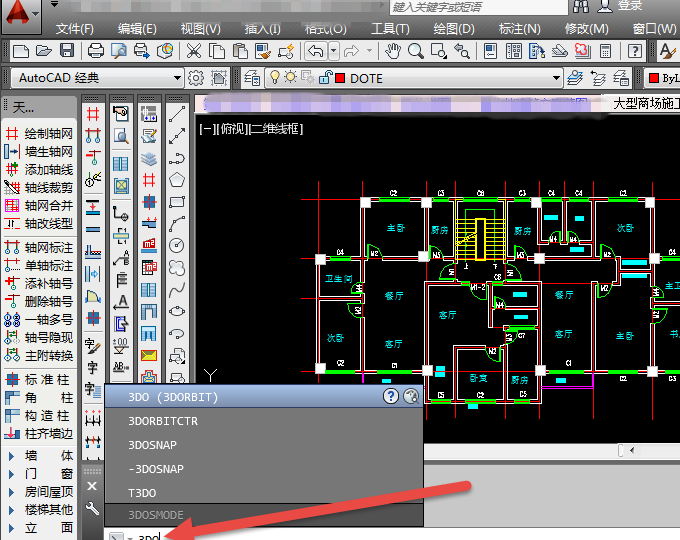Click the command line input
The image size is (680, 540).
pyautogui.click(x=390, y=535)
